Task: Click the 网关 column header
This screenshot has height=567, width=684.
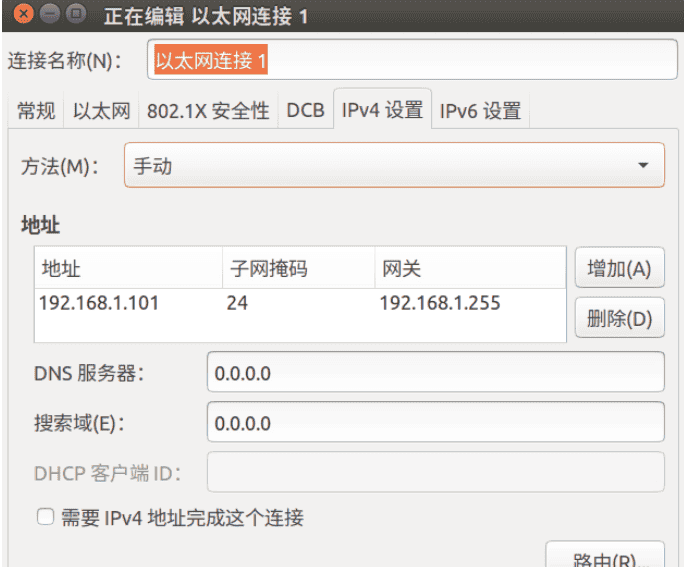Action: (470, 268)
